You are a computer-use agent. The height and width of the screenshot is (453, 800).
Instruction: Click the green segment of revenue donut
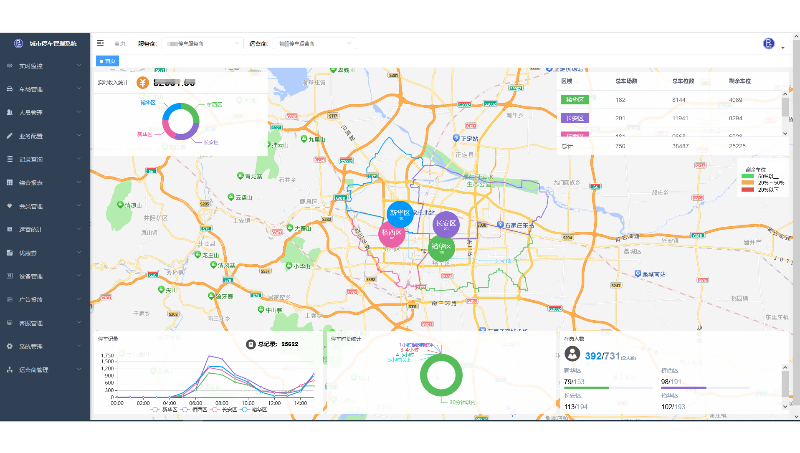tap(193, 113)
